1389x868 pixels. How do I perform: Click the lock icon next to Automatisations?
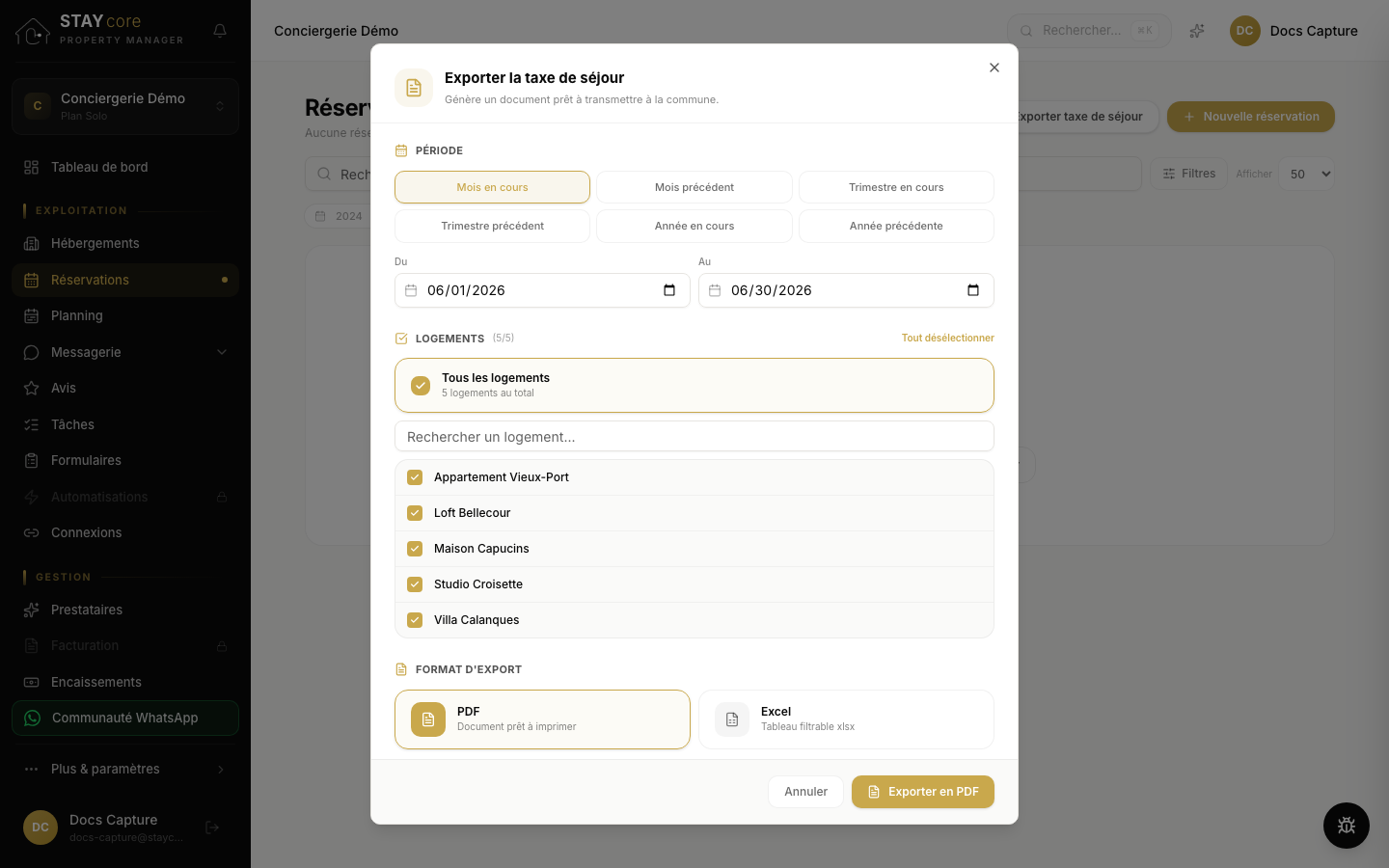pos(222,497)
